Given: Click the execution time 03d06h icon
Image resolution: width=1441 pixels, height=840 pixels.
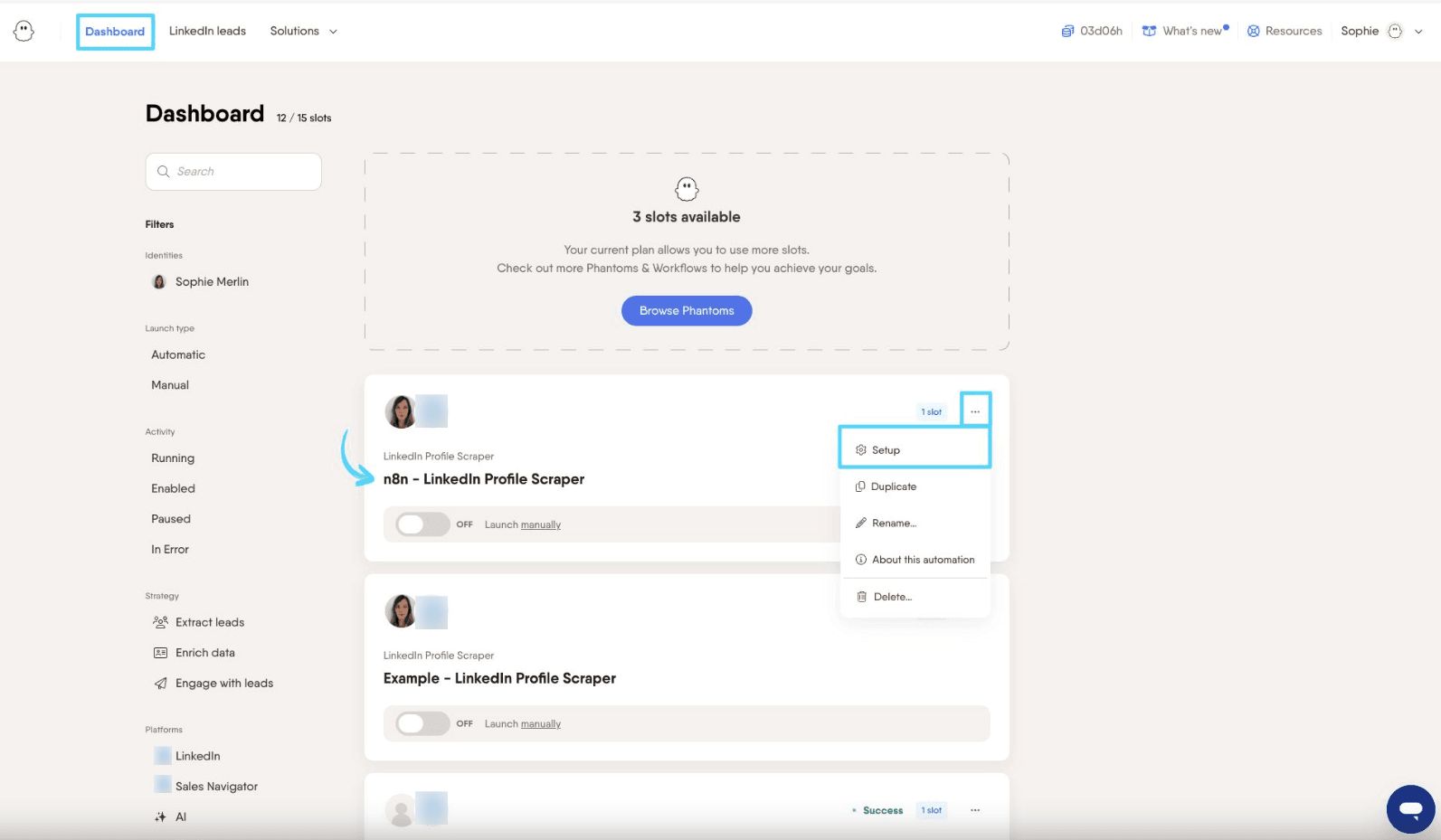Looking at the screenshot, I should point(1067,31).
